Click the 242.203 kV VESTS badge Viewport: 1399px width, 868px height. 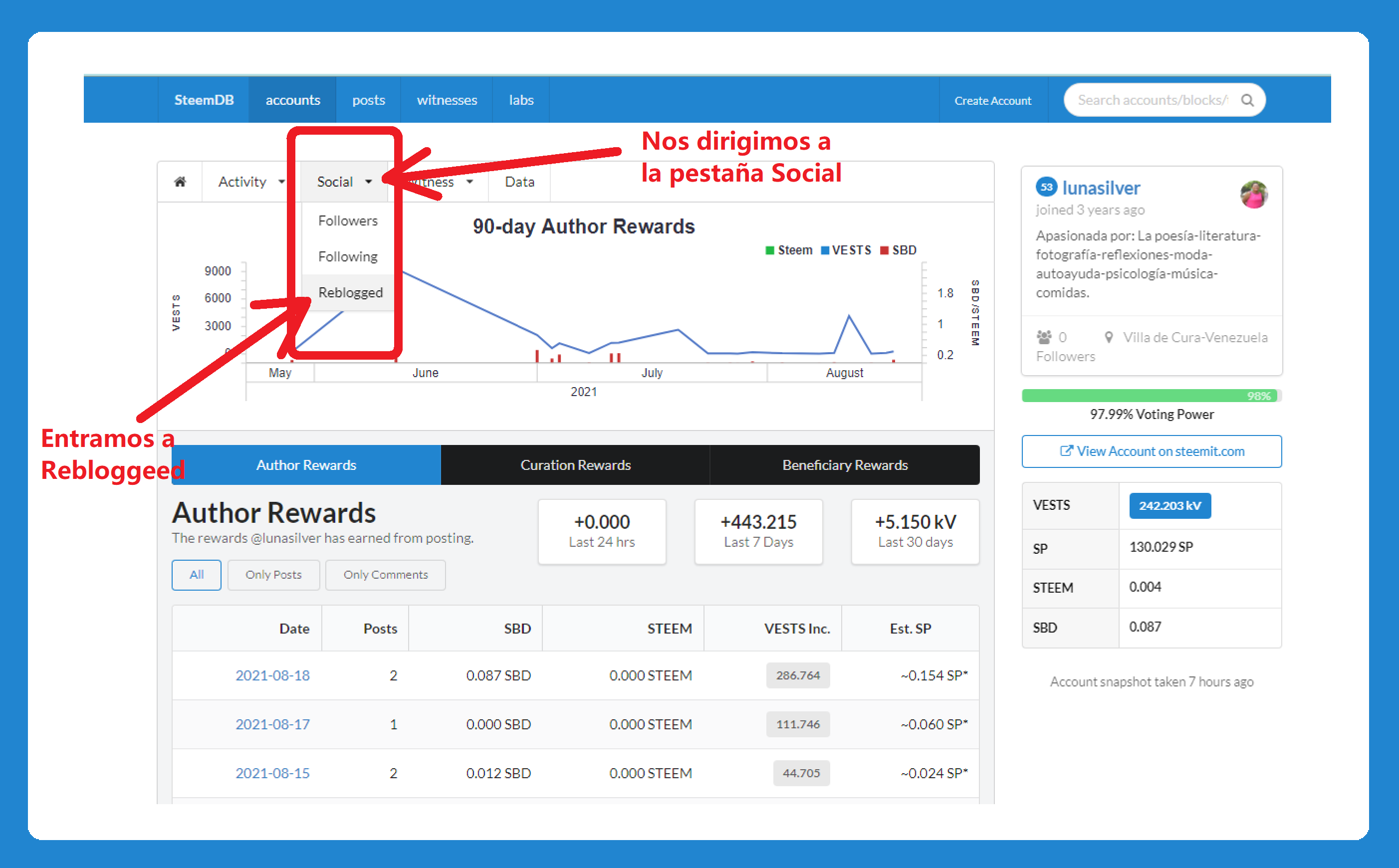(1169, 506)
